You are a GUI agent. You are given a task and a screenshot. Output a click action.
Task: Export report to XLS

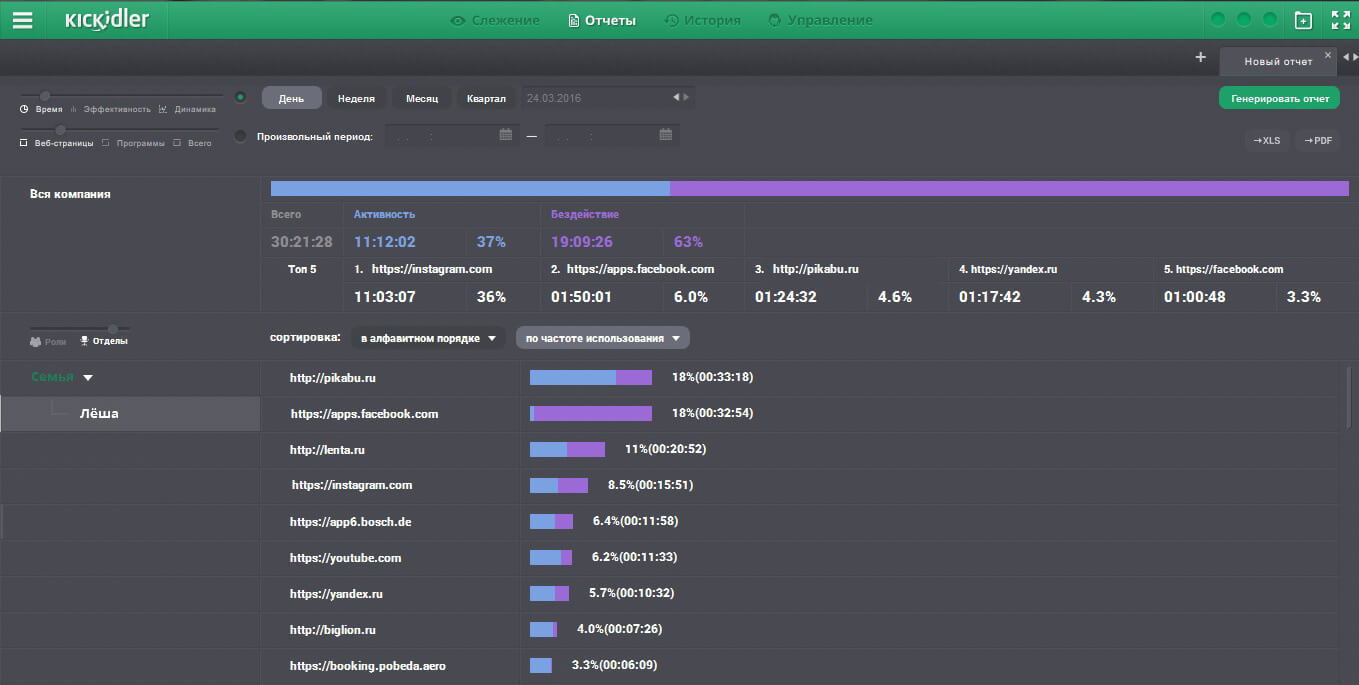pos(1267,140)
